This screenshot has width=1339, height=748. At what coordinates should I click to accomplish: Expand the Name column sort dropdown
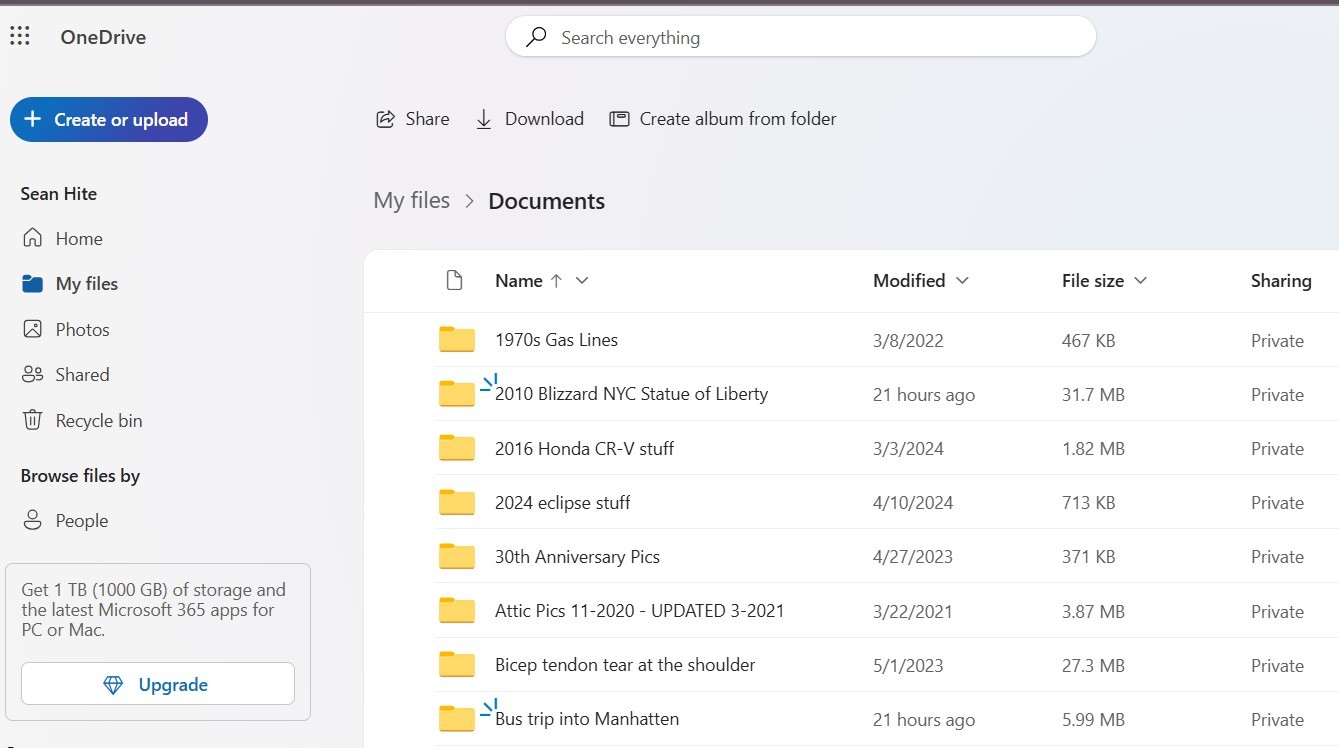(582, 281)
